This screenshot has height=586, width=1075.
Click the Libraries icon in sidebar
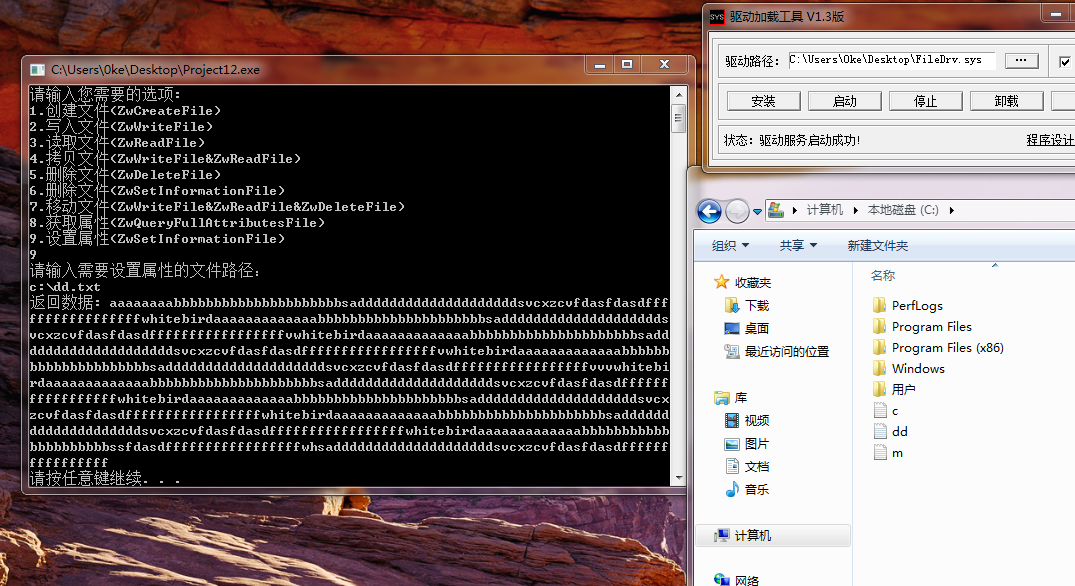[721, 398]
